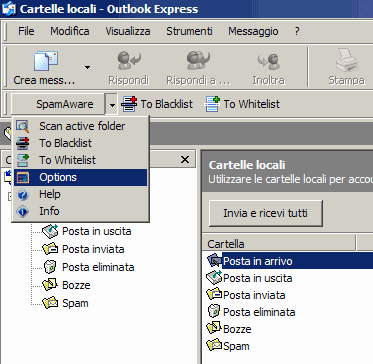Select Posta eliminata in folder list
The height and width of the screenshot is (364, 373).
[259, 312]
